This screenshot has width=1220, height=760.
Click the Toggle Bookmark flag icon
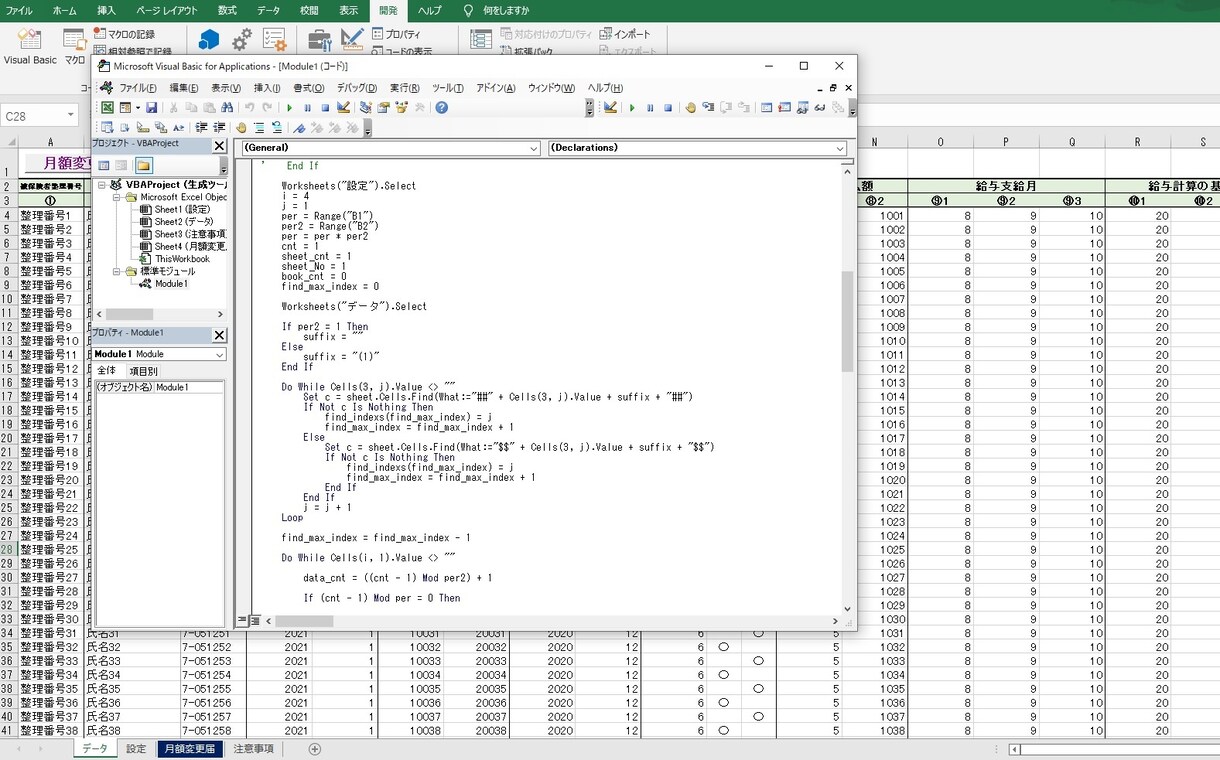pos(299,127)
